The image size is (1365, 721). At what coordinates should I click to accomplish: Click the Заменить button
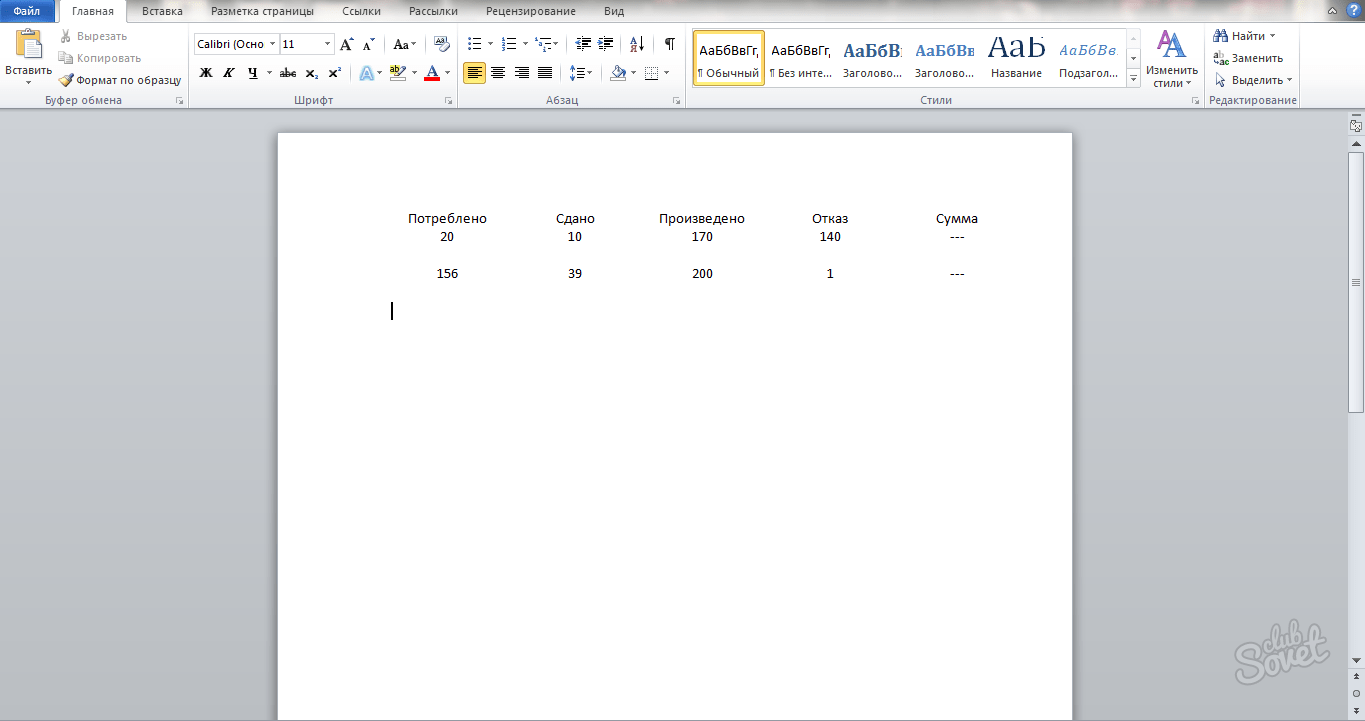(x=1248, y=58)
